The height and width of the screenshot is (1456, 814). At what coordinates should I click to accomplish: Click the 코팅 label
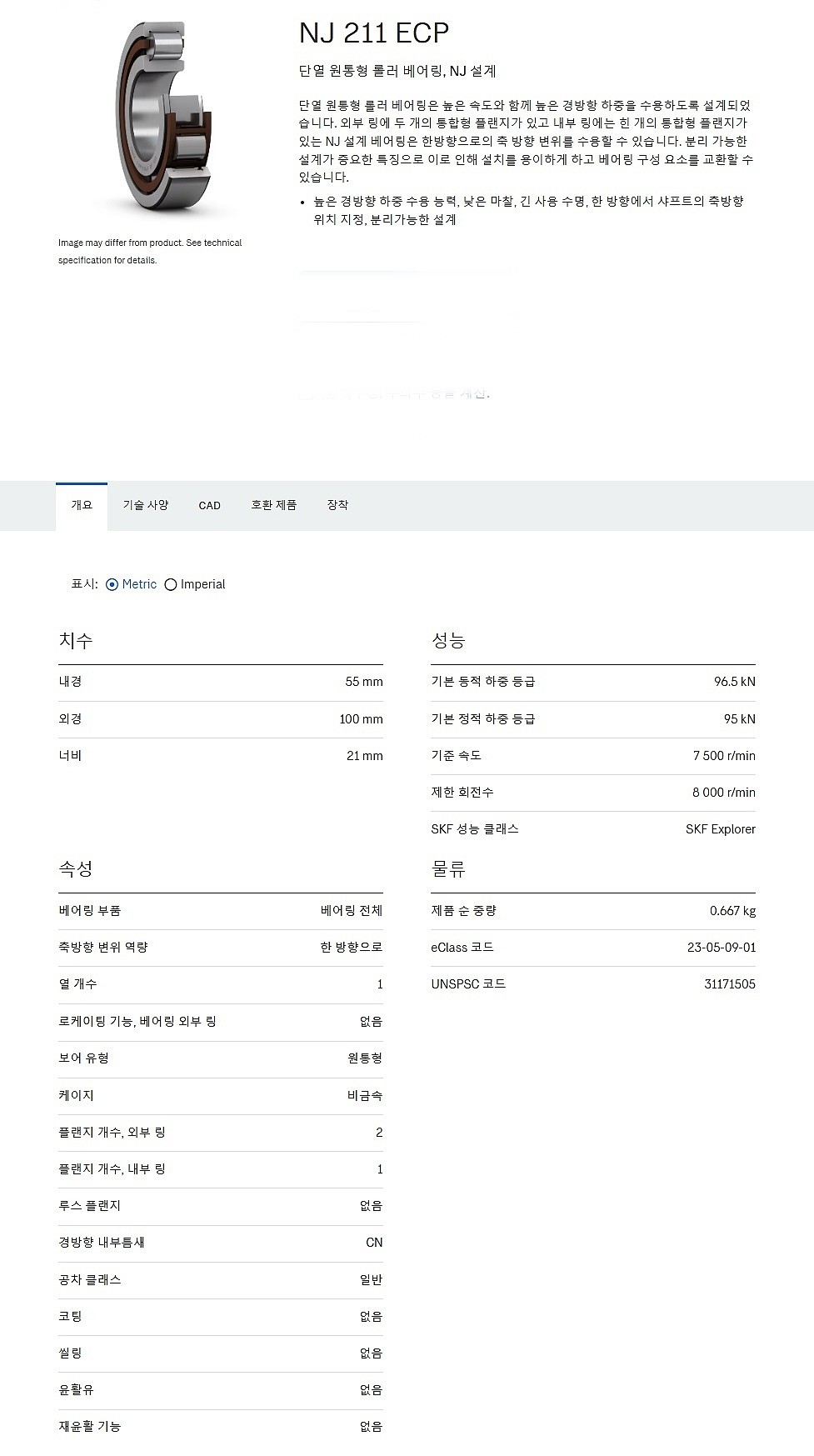[71, 1317]
